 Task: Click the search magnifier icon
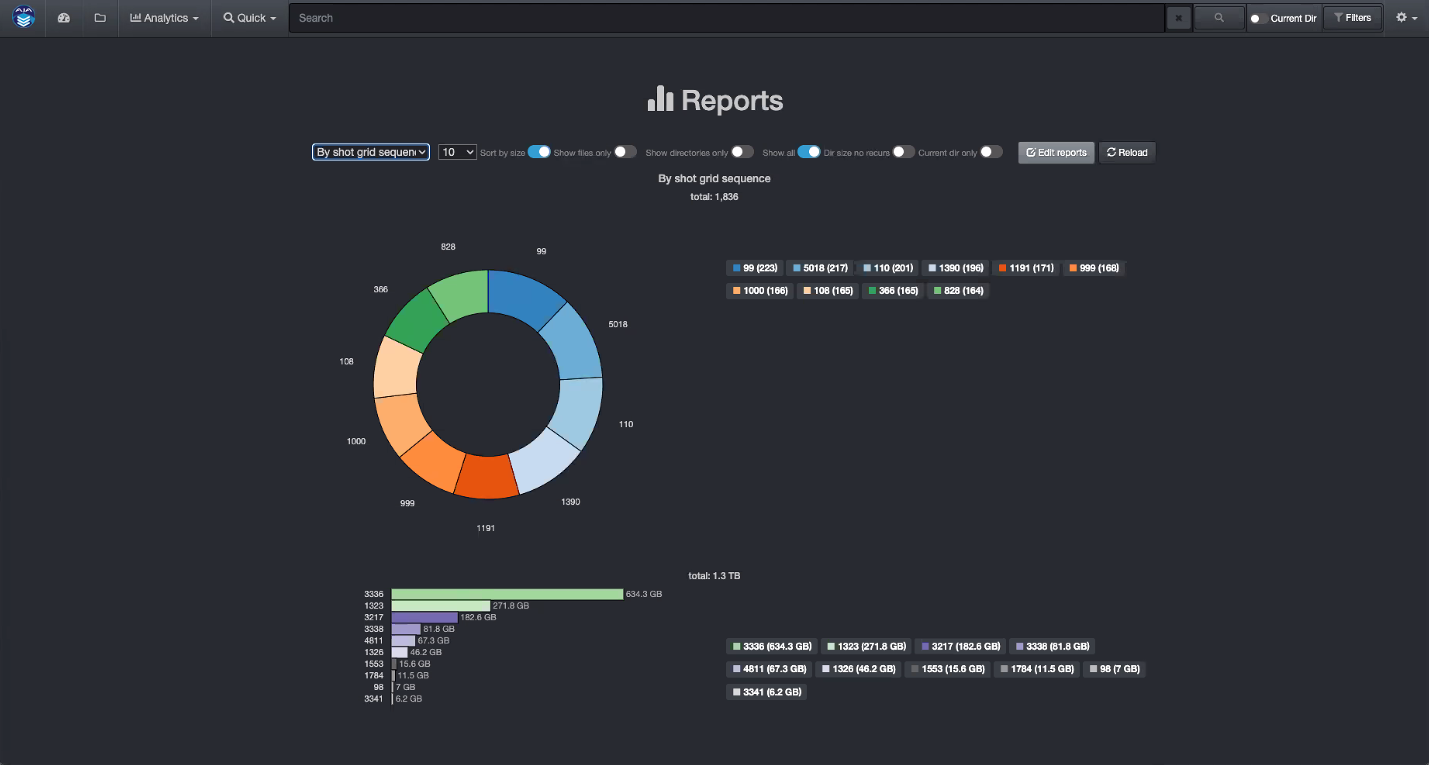[1218, 17]
